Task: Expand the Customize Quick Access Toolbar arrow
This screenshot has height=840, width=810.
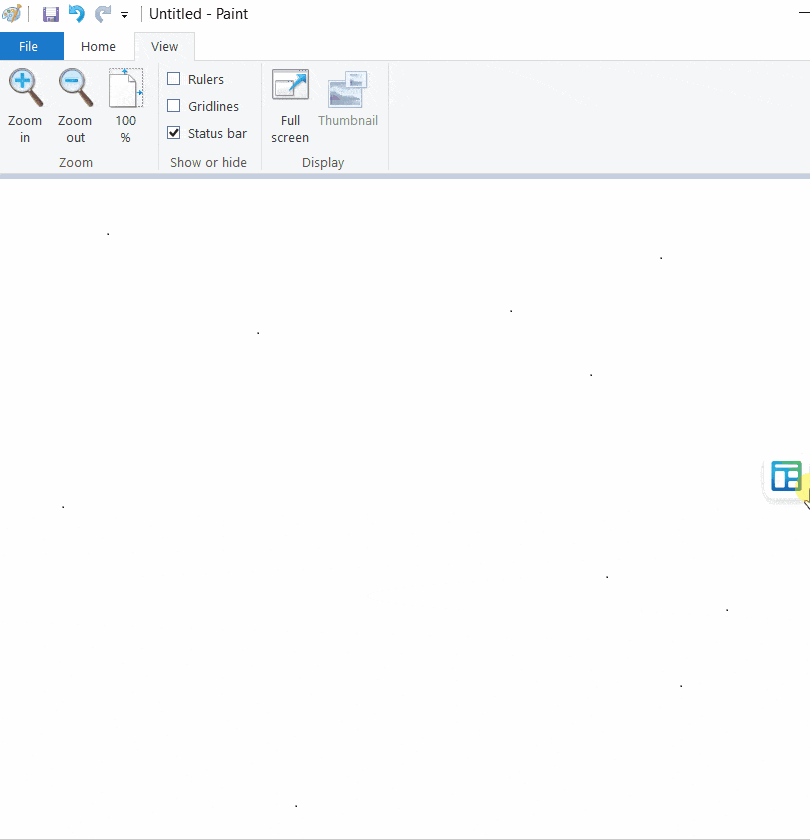Action: tap(125, 15)
